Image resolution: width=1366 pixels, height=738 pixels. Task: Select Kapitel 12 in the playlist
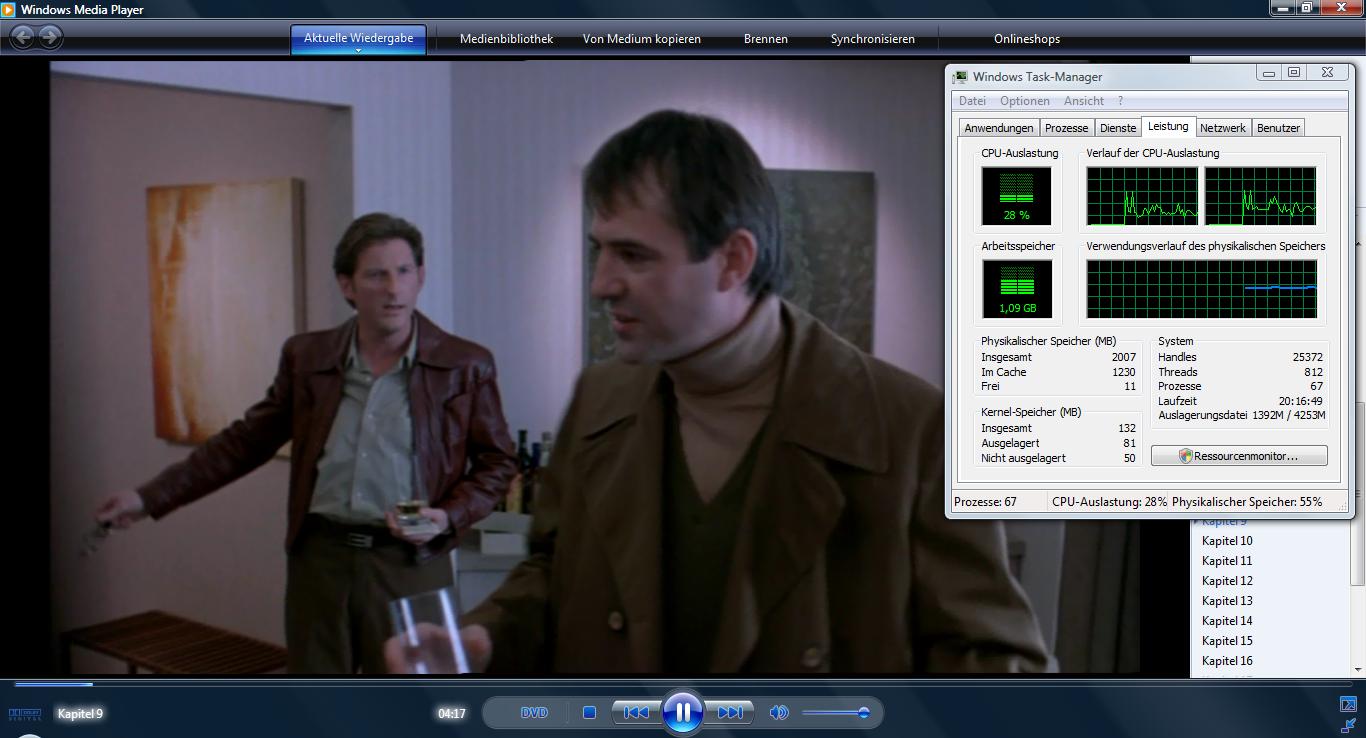[1227, 581]
